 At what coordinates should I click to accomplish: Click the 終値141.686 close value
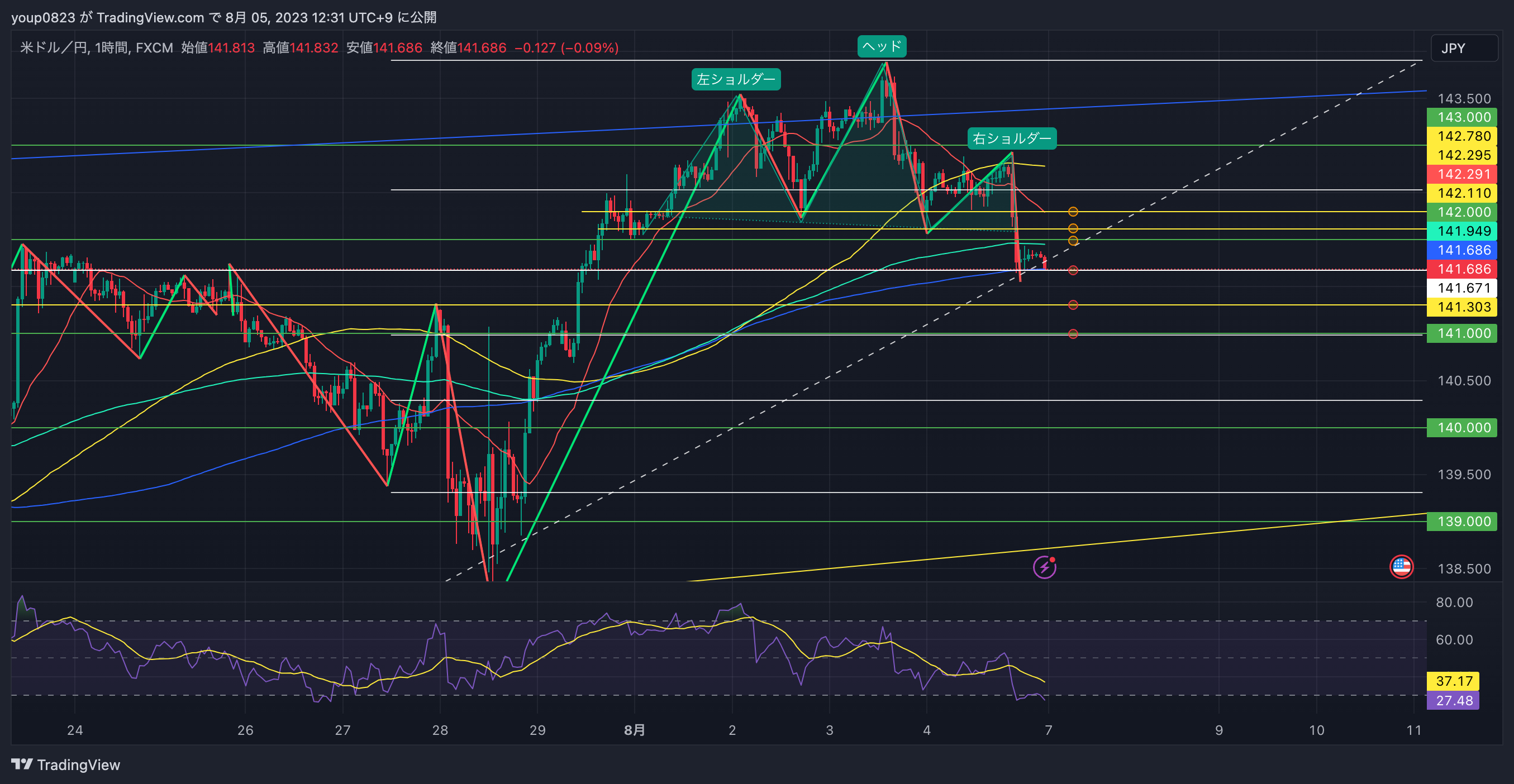click(x=468, y=47)
